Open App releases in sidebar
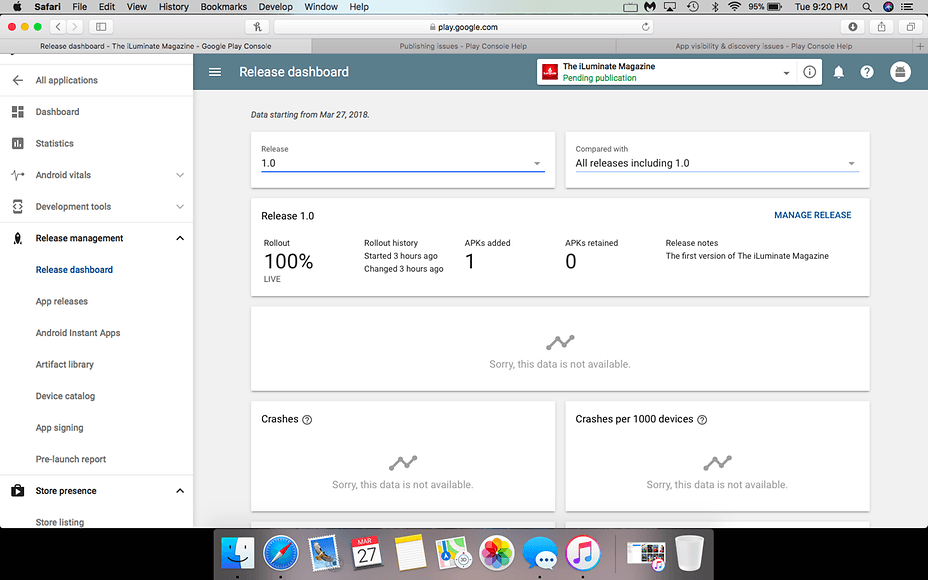The image size is (928, 580). click(62, 301)
